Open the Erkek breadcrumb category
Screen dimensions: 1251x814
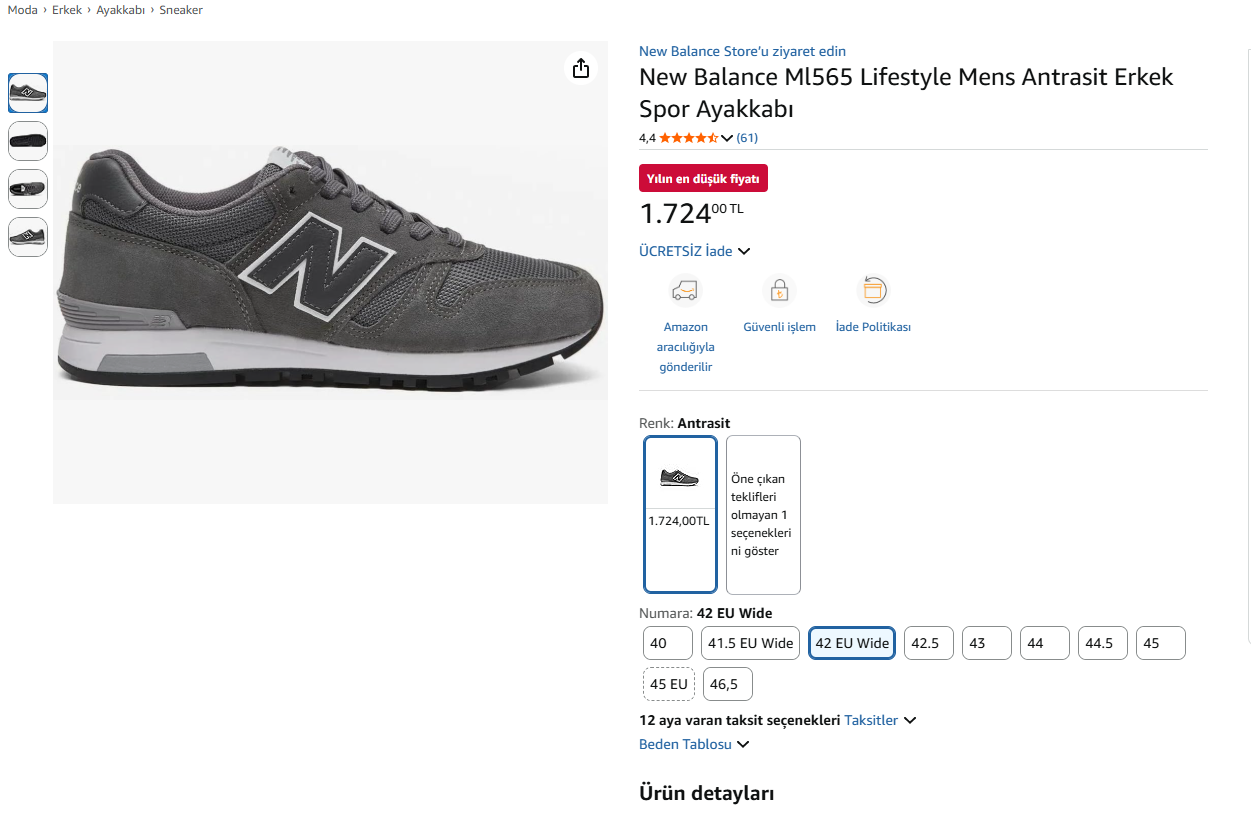click(67, 10)
